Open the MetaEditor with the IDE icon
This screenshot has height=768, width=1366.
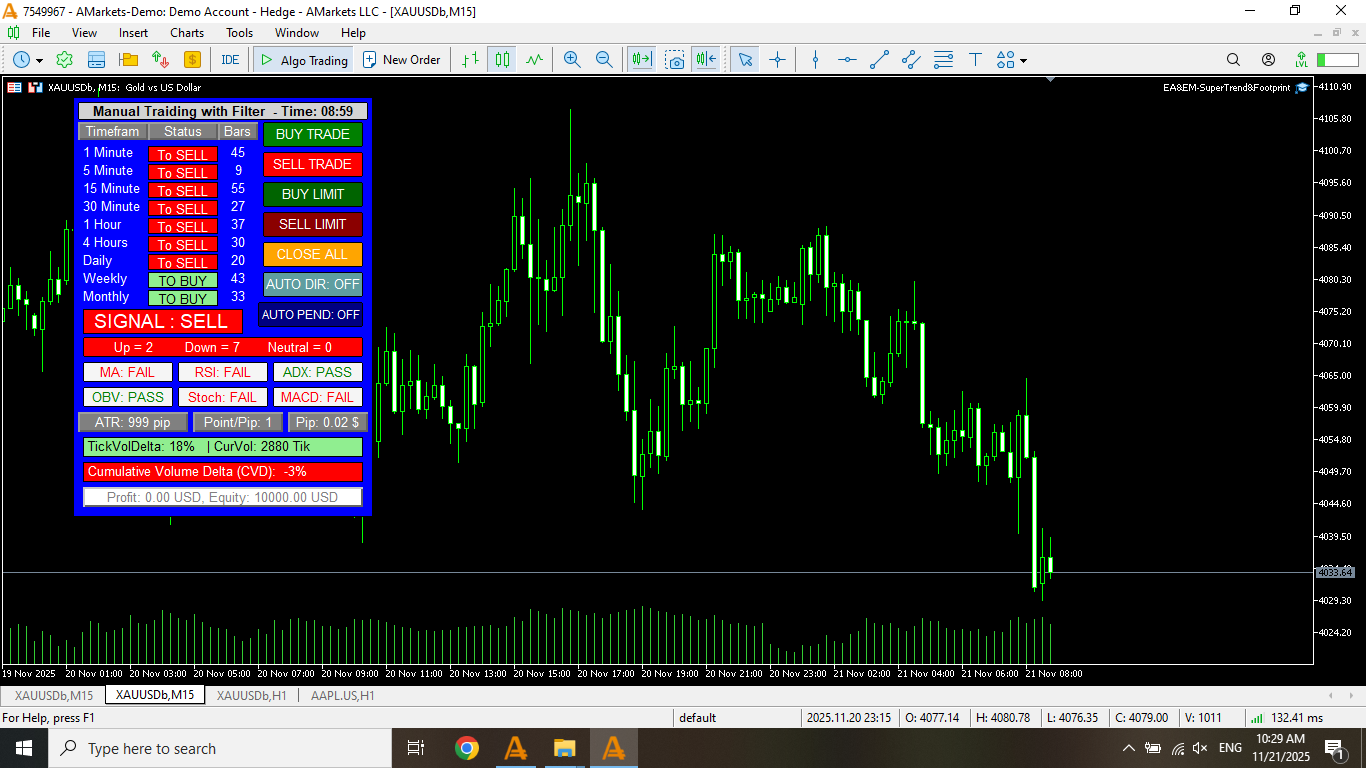coord(230,59)
